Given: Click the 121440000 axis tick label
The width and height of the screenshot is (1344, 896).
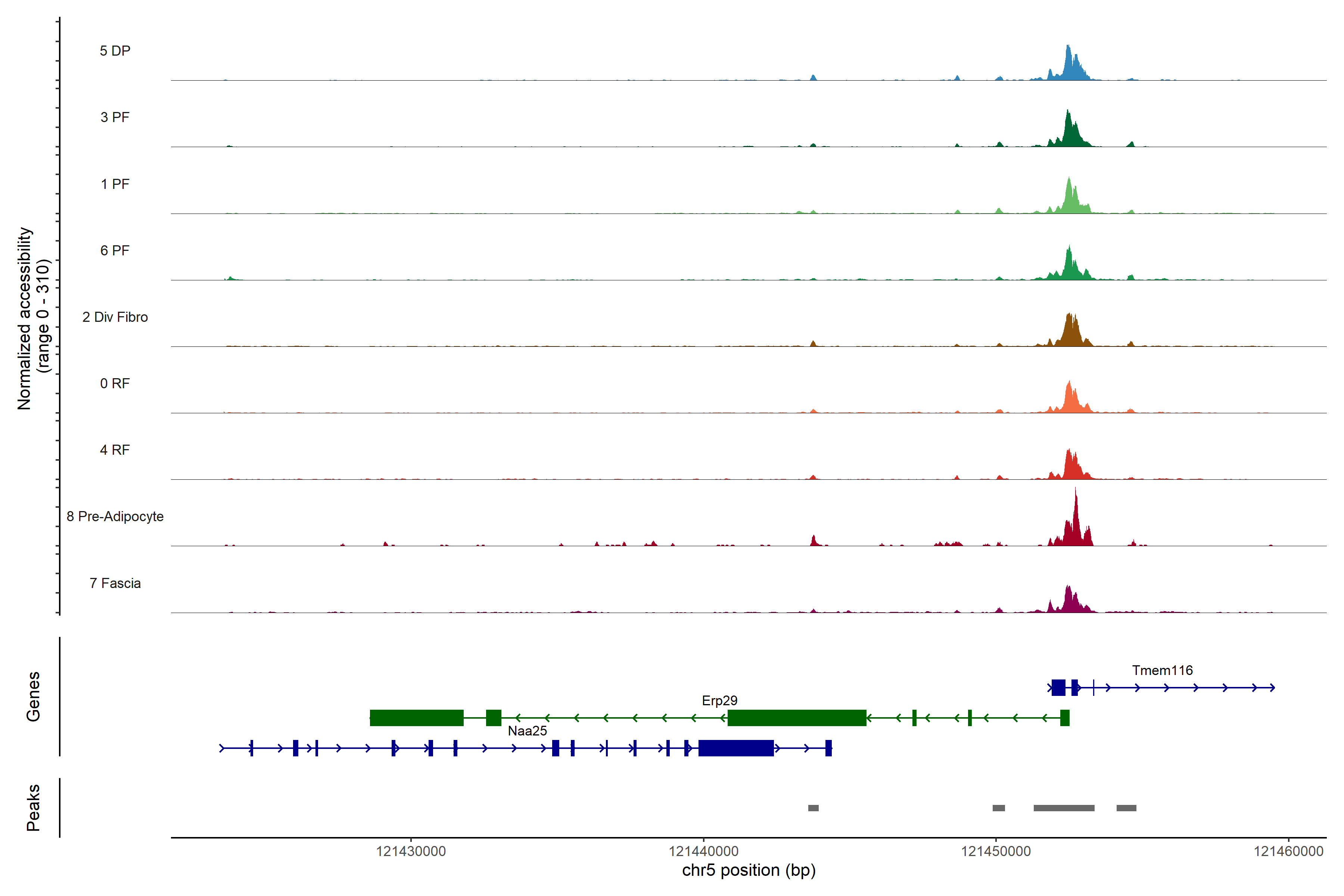Looking at the screenshot, I should [703, 852].
